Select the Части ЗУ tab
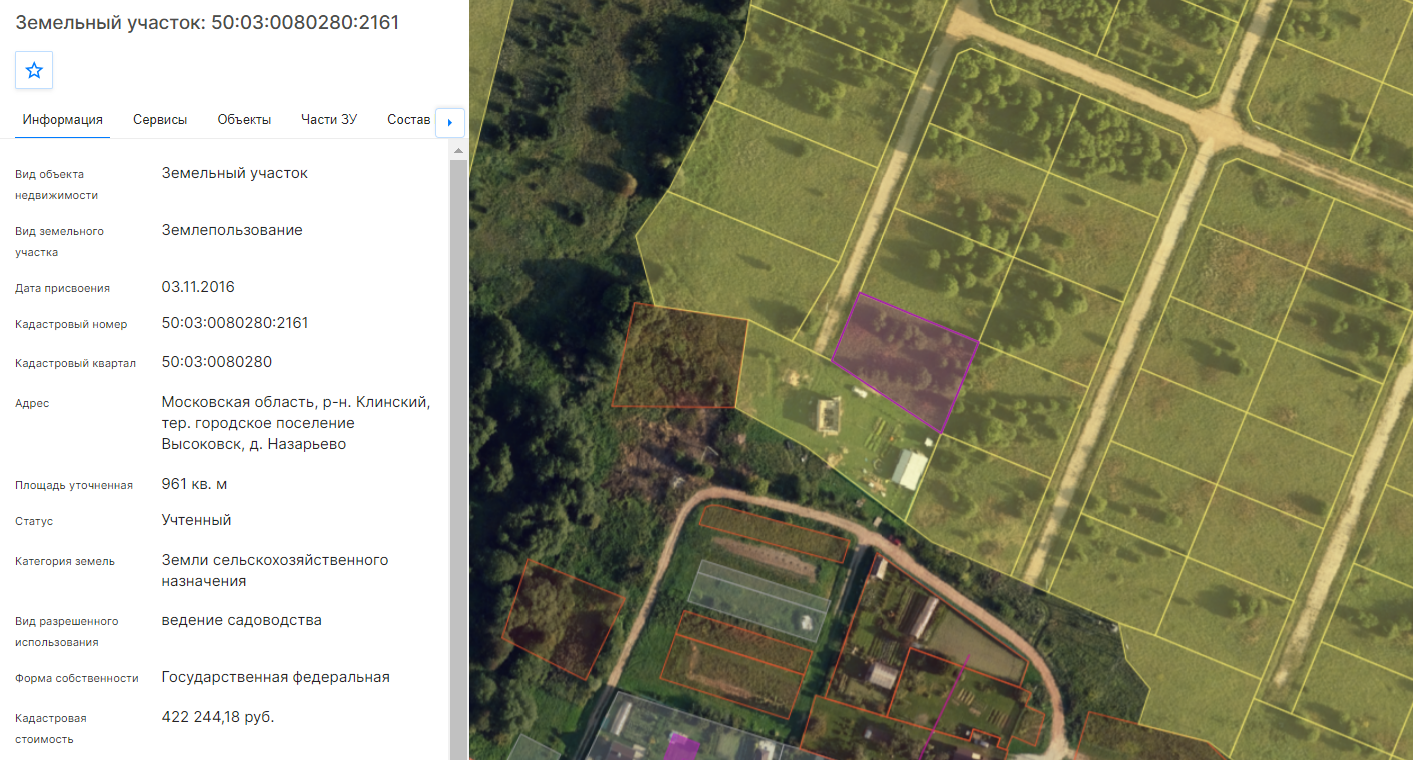Image resolution: width=1413 pixels, height=760 pixels. 329,119
